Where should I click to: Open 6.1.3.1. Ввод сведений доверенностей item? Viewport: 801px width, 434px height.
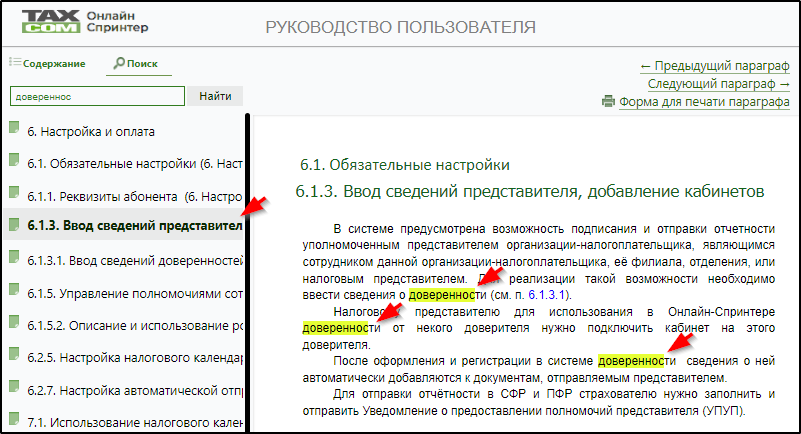tap(135, 259)
